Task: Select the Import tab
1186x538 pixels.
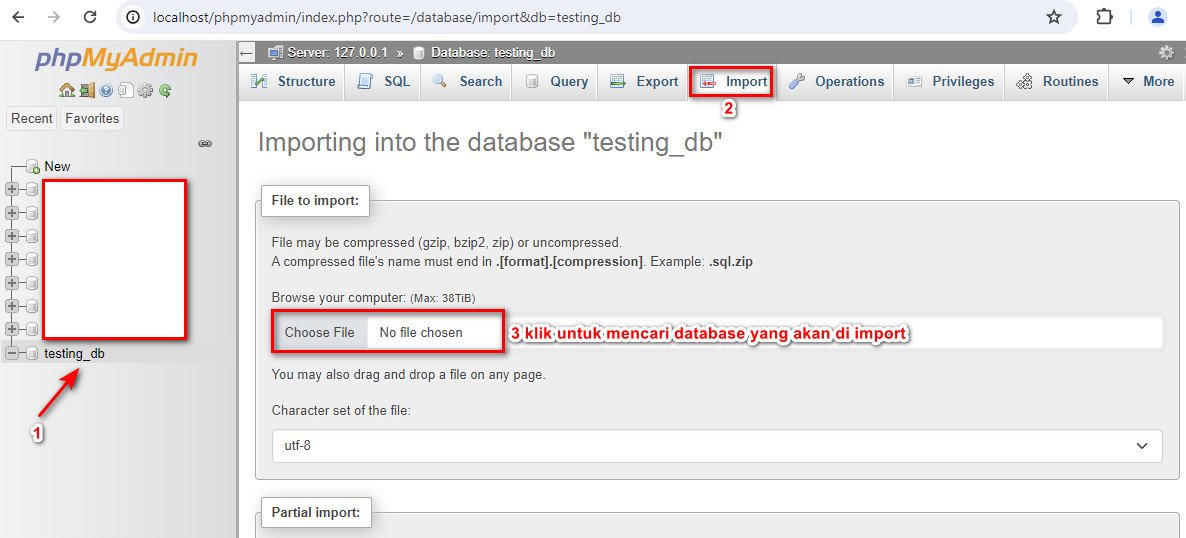Action: (x=733, y=82)
